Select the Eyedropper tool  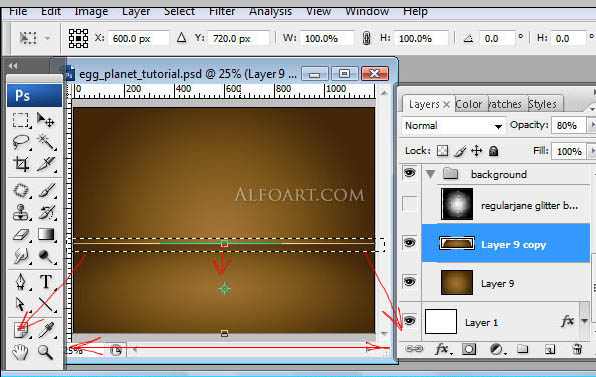[x=46, y=330]
